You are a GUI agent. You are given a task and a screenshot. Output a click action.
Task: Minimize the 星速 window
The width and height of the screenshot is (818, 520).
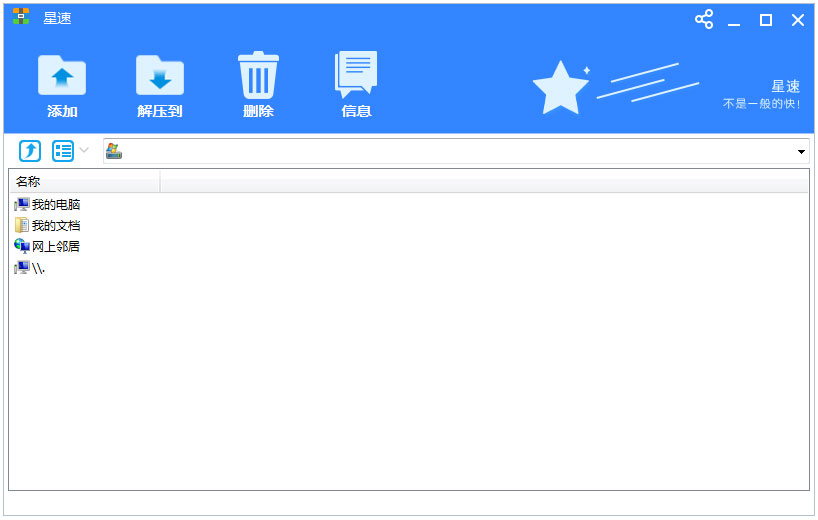(735, 20)
